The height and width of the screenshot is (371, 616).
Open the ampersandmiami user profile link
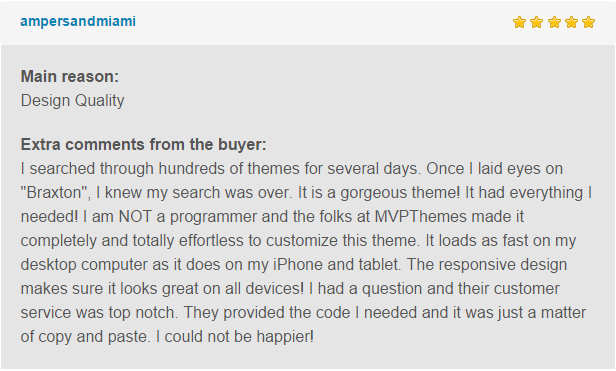tap(78, 21)
